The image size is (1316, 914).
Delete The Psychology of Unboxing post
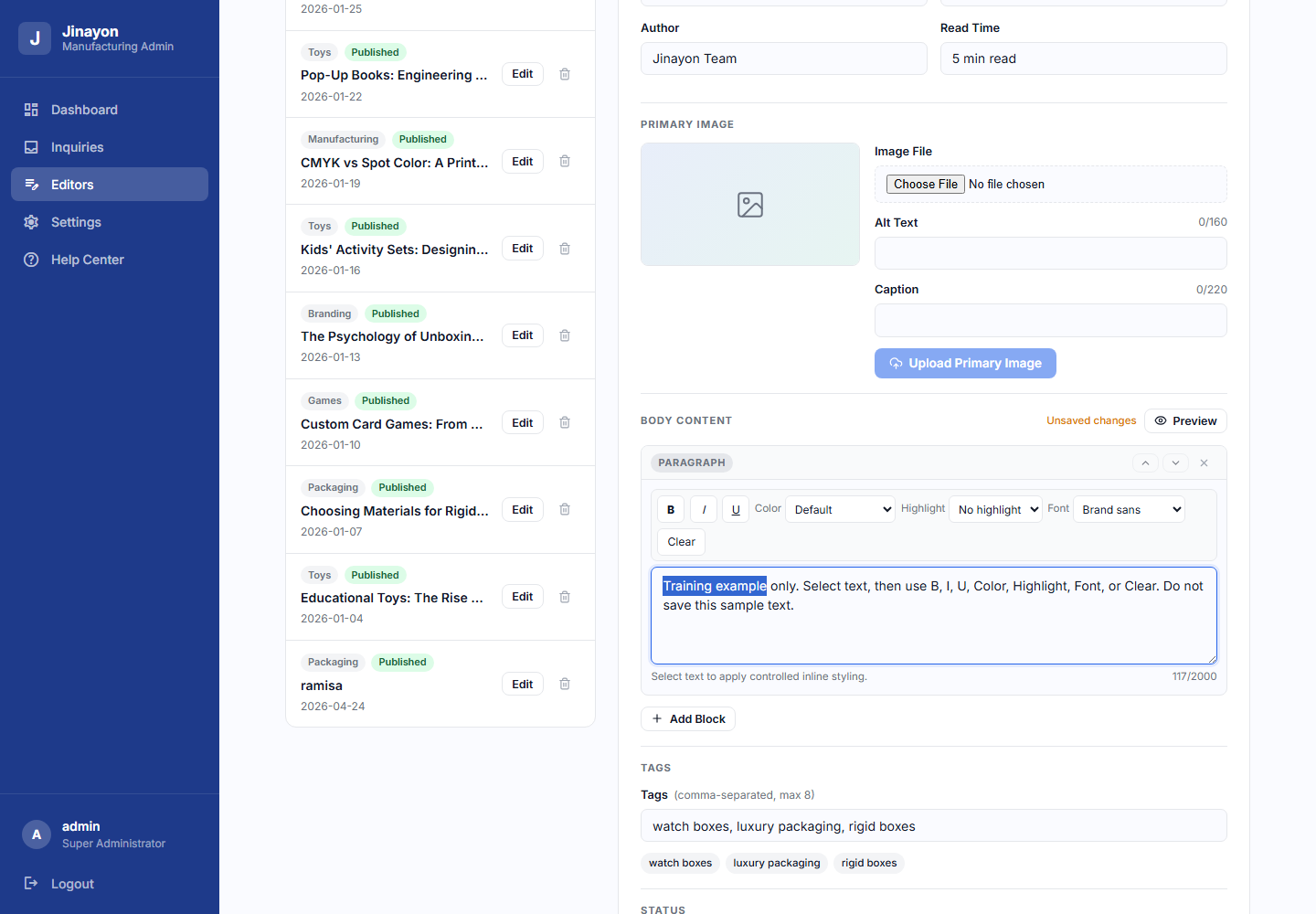[565, 335]
